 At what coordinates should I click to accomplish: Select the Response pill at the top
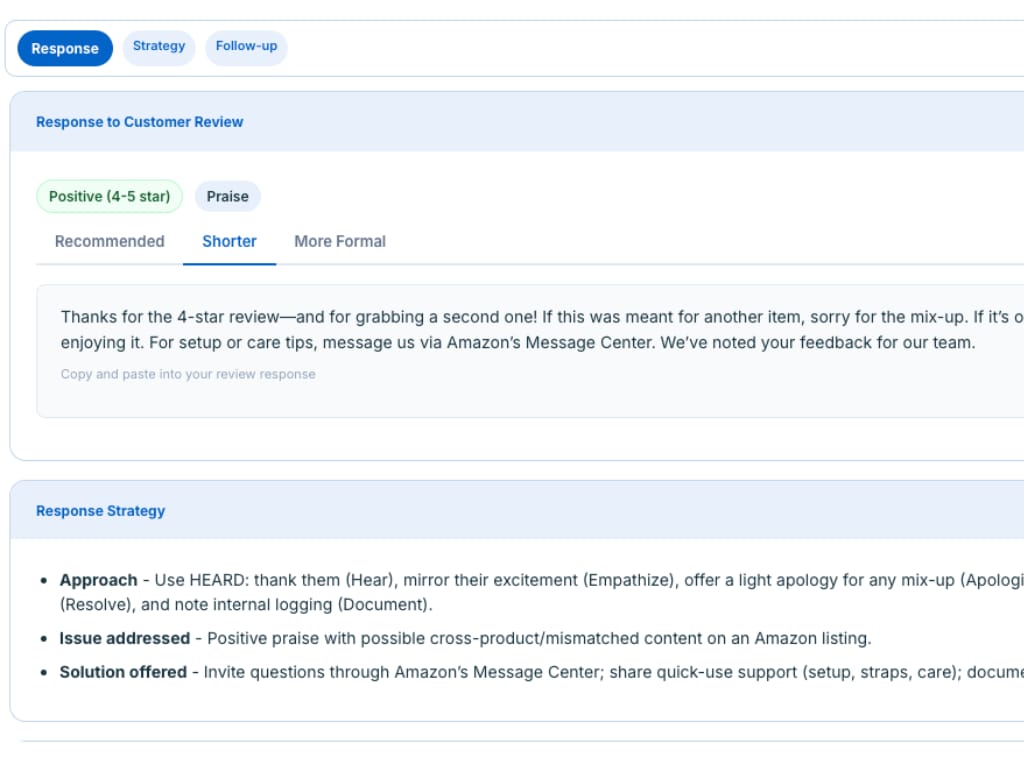65,49
